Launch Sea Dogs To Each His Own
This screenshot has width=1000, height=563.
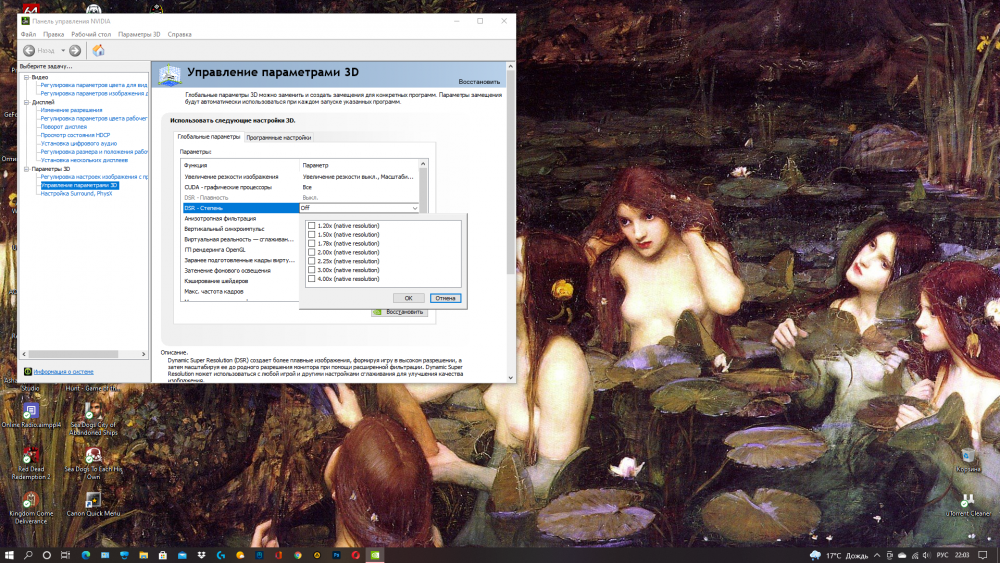pos(93,463)
